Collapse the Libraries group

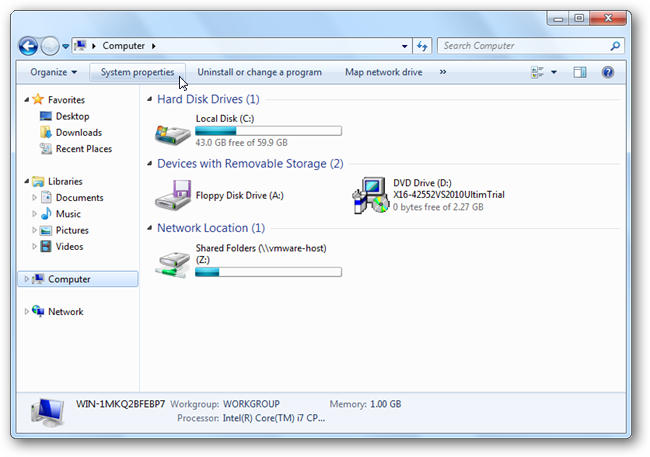pos(27,181)
